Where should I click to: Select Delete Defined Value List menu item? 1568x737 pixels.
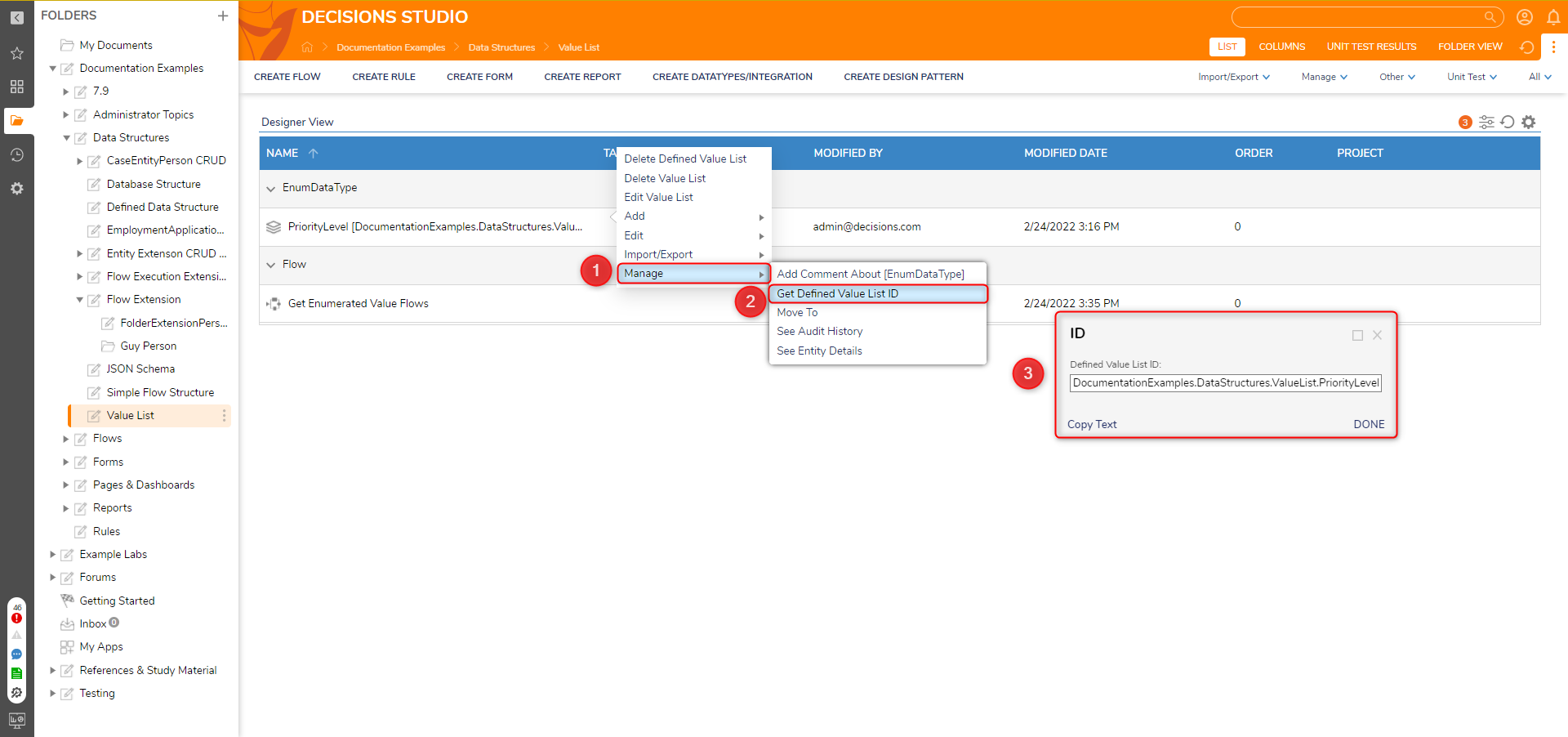(x=693, y=159)
